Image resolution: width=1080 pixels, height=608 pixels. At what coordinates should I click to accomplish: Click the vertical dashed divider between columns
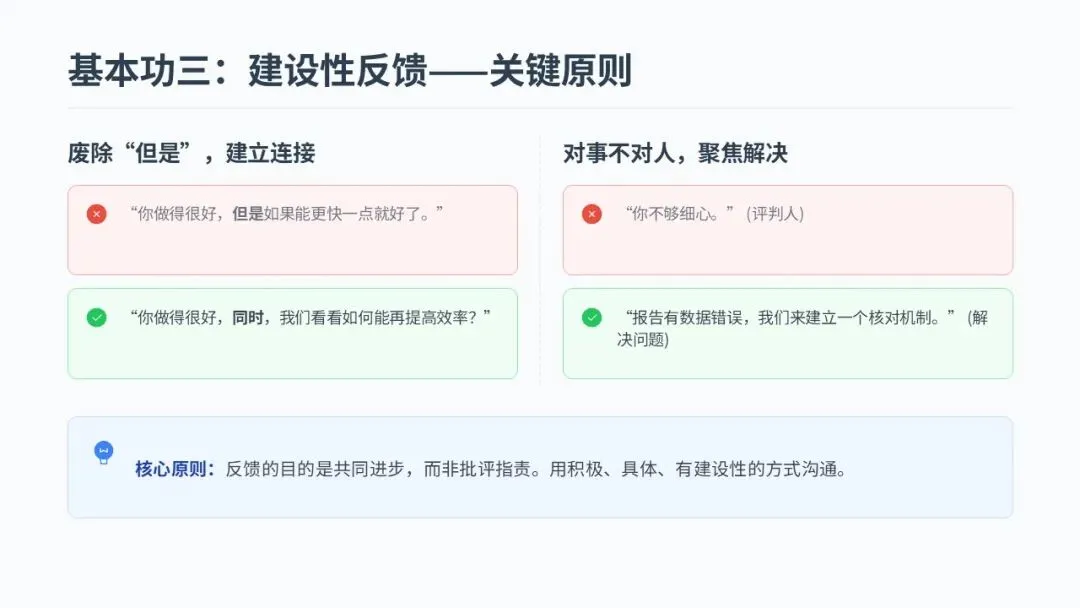pos(540,260)
